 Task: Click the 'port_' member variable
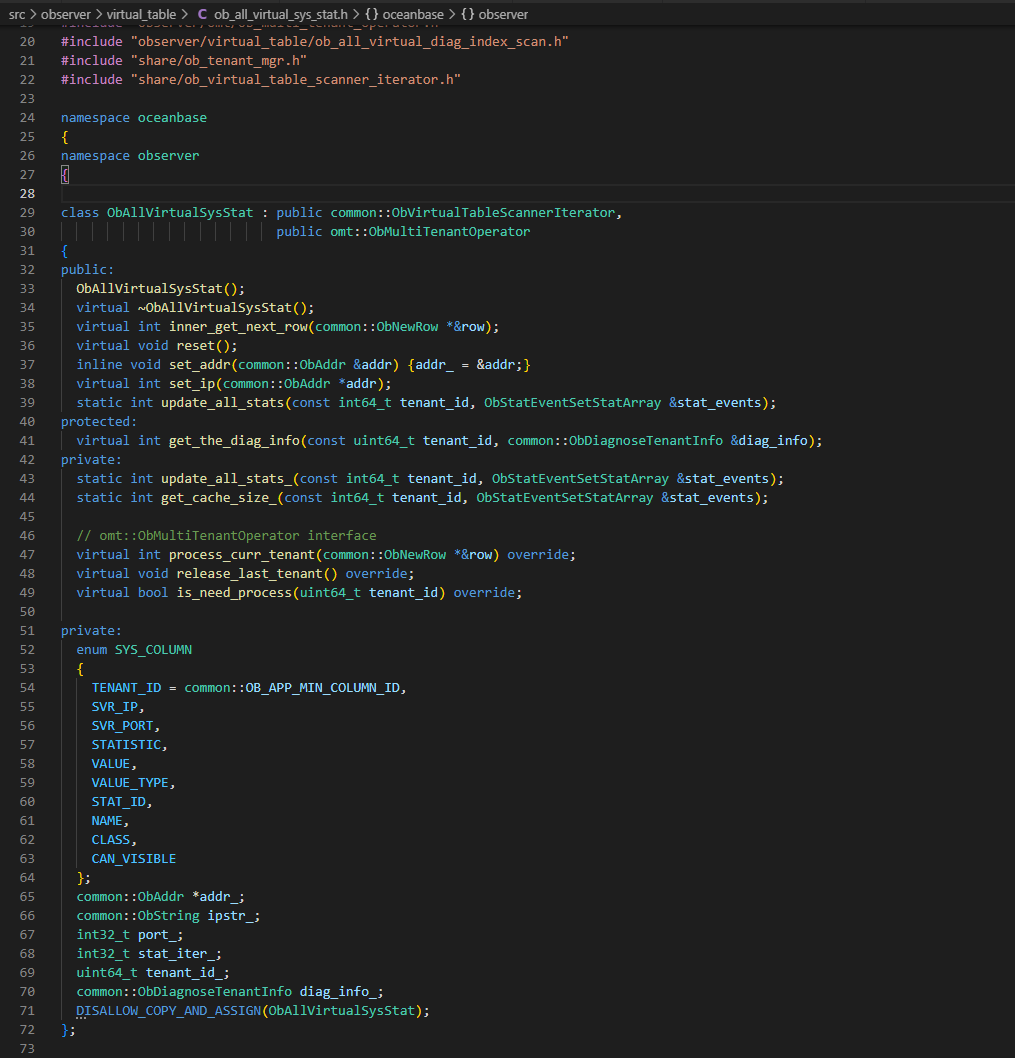pyautogui.click(x=157, y=935)
